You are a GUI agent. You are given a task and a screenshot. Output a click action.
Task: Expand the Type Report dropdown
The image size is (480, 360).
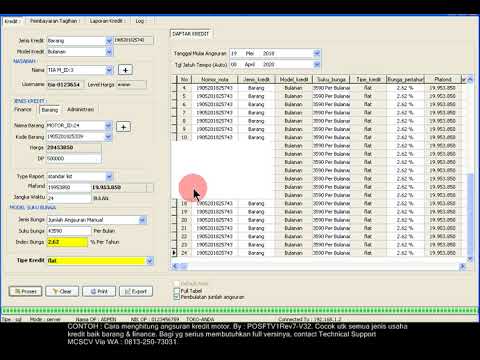click(x=109, y=176)
